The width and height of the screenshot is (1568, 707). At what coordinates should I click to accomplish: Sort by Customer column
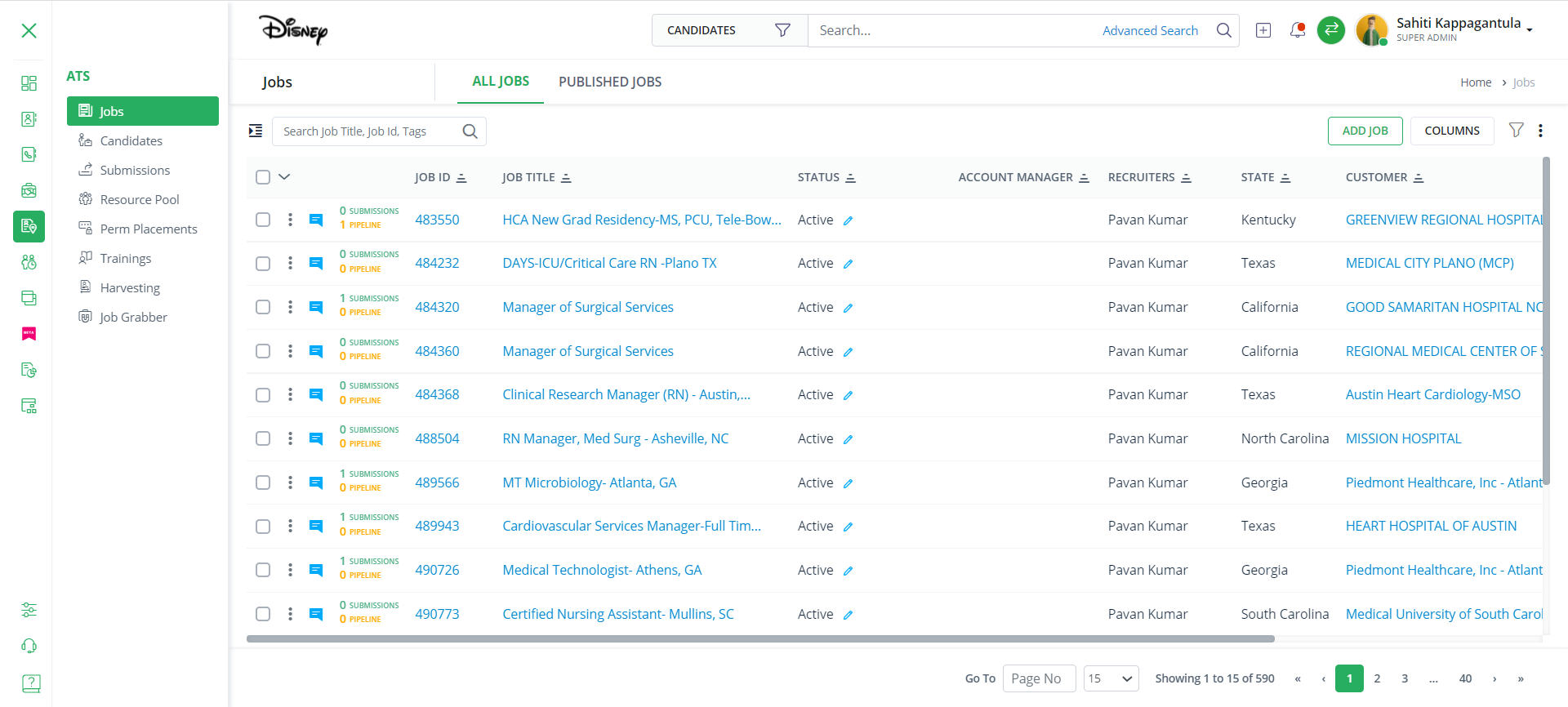pos(1419,178)
